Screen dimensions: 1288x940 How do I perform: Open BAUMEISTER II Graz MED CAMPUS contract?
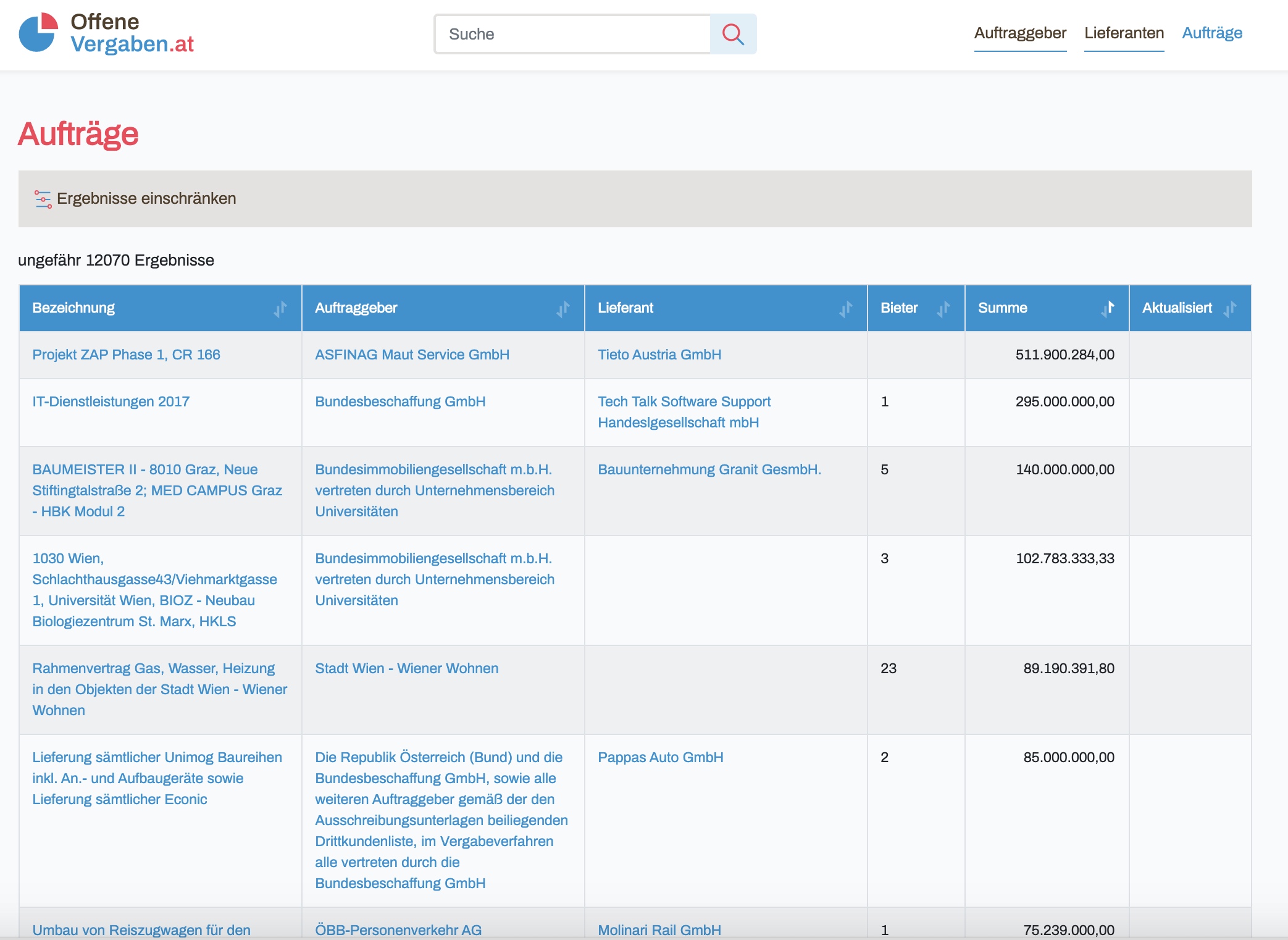click(157, 490)
